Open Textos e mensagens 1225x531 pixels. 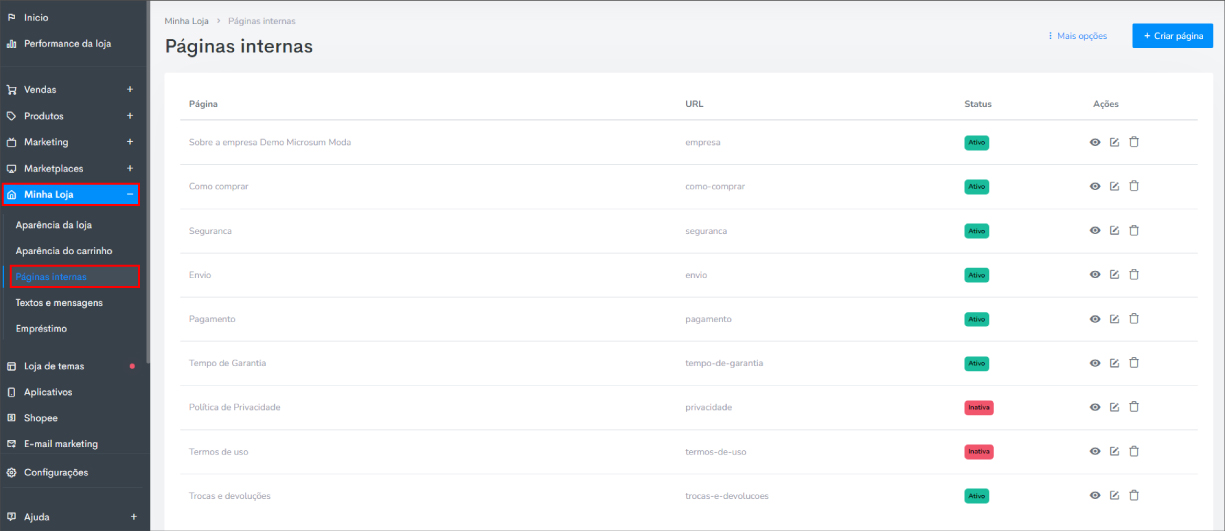pyautogui.click(x=59, y=302)
